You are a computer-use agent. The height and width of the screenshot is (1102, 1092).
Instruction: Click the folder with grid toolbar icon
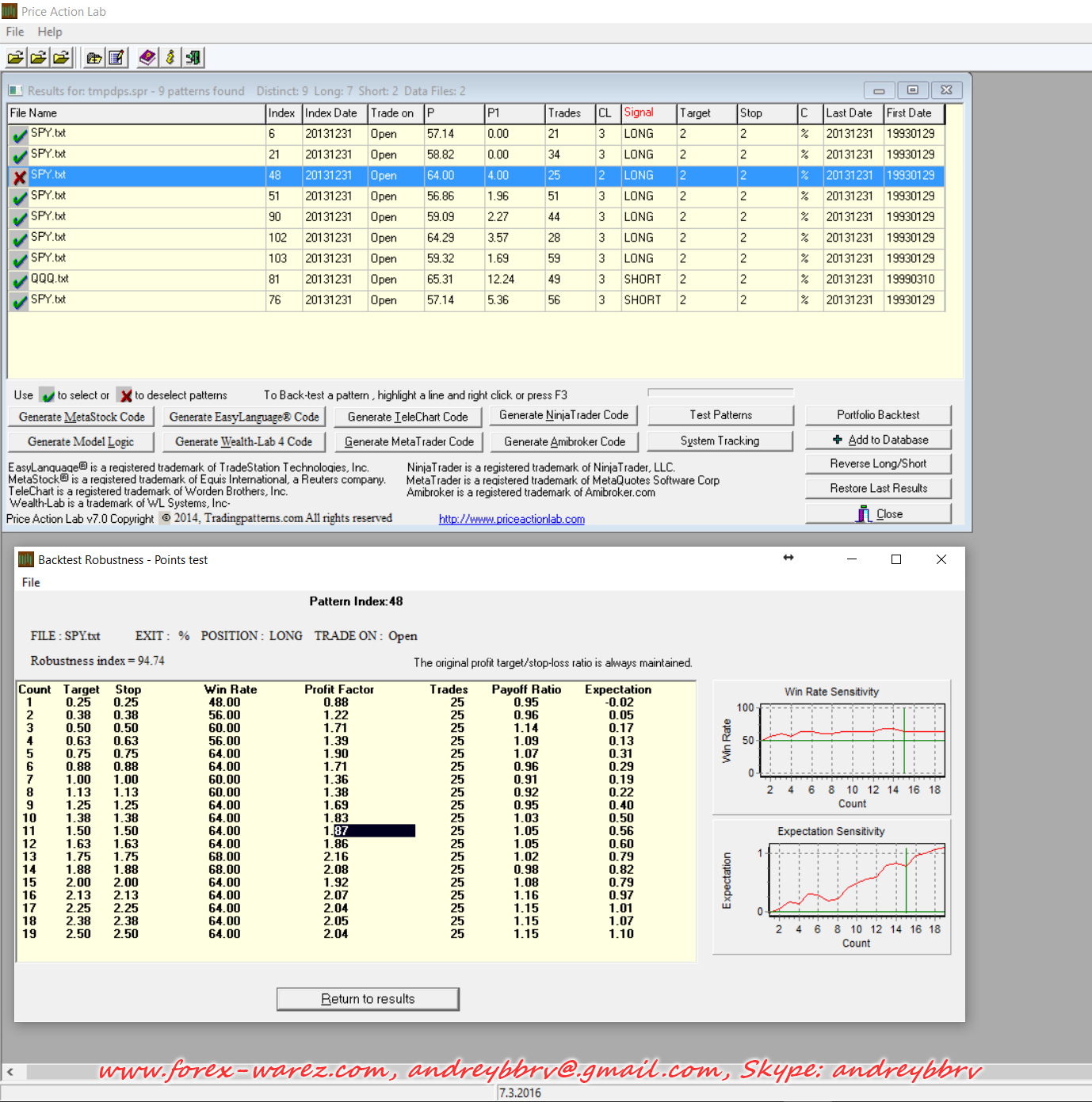pyautogui.click(x=94, y=58)
